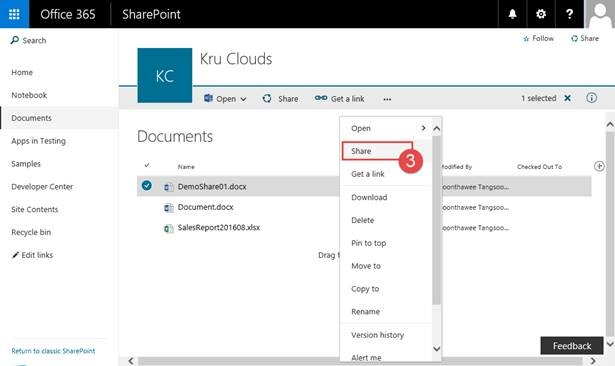Click the Checked Out To column header

(x=539, y=167)
